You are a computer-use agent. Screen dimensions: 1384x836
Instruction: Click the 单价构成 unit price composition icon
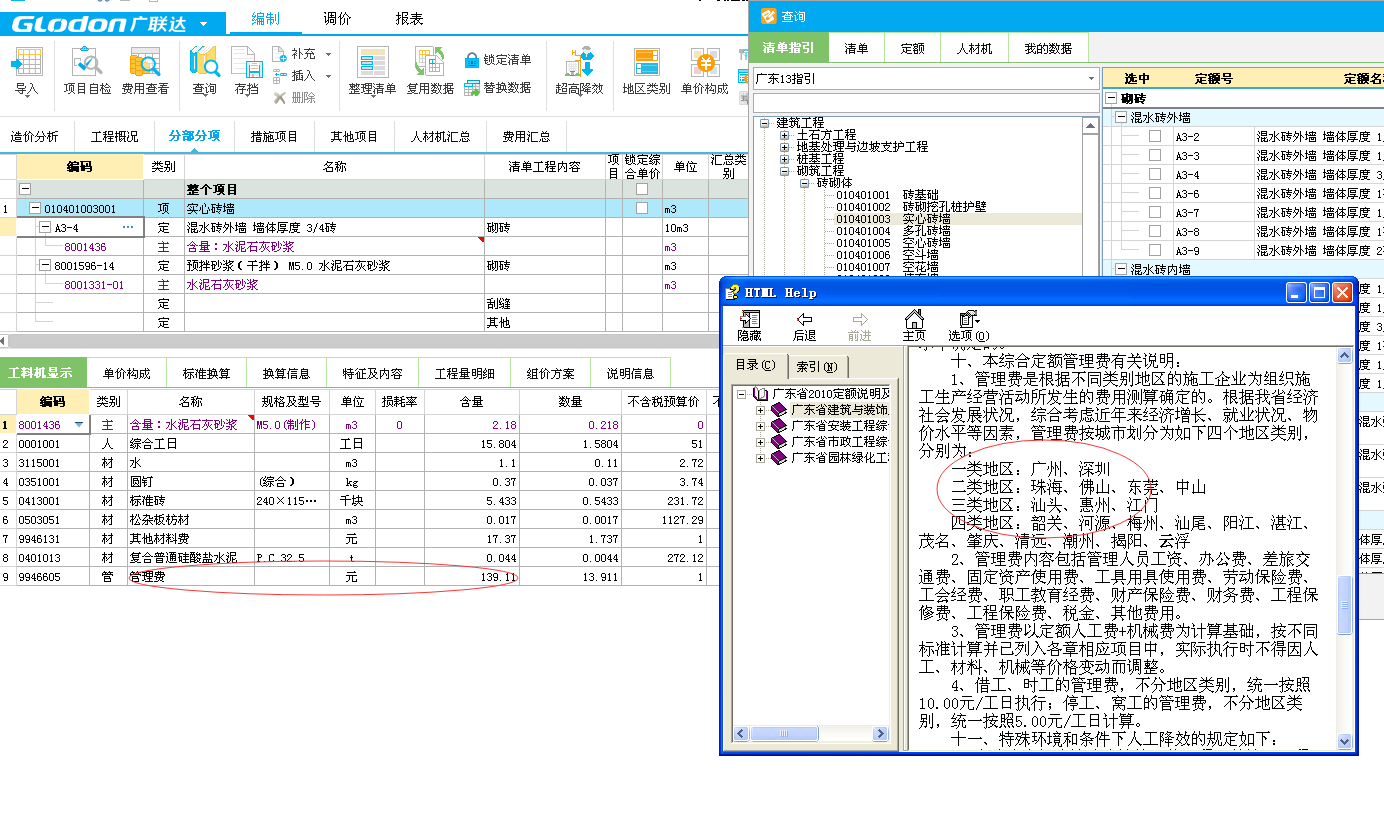click(x=706, y=63)
